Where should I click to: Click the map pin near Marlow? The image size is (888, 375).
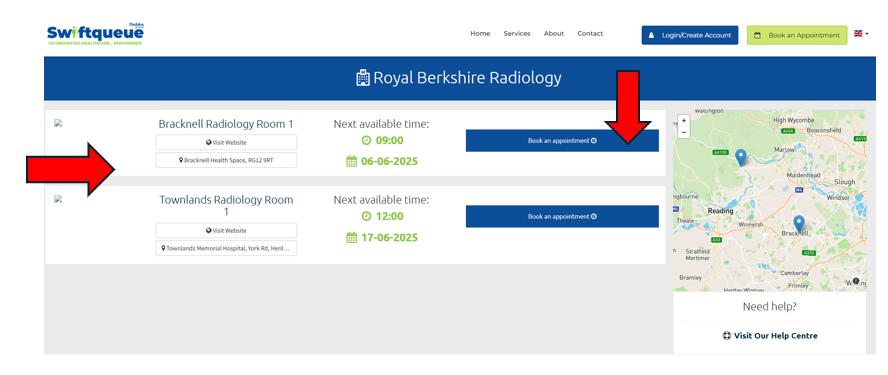(740, 157)
